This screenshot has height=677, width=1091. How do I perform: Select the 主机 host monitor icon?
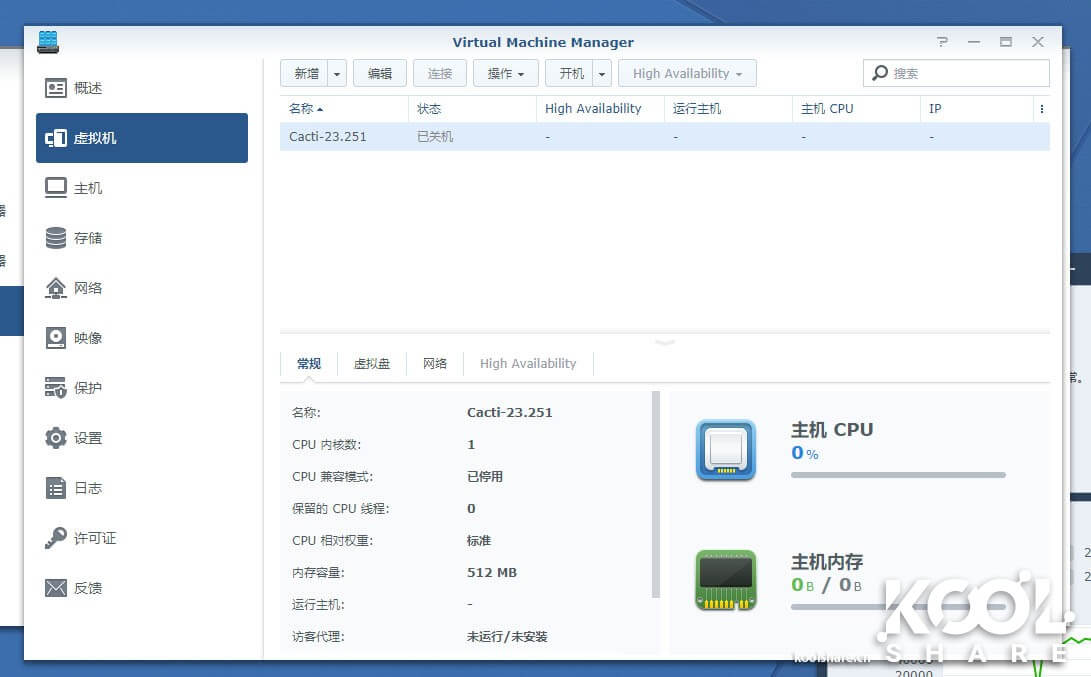pos(56,188)
